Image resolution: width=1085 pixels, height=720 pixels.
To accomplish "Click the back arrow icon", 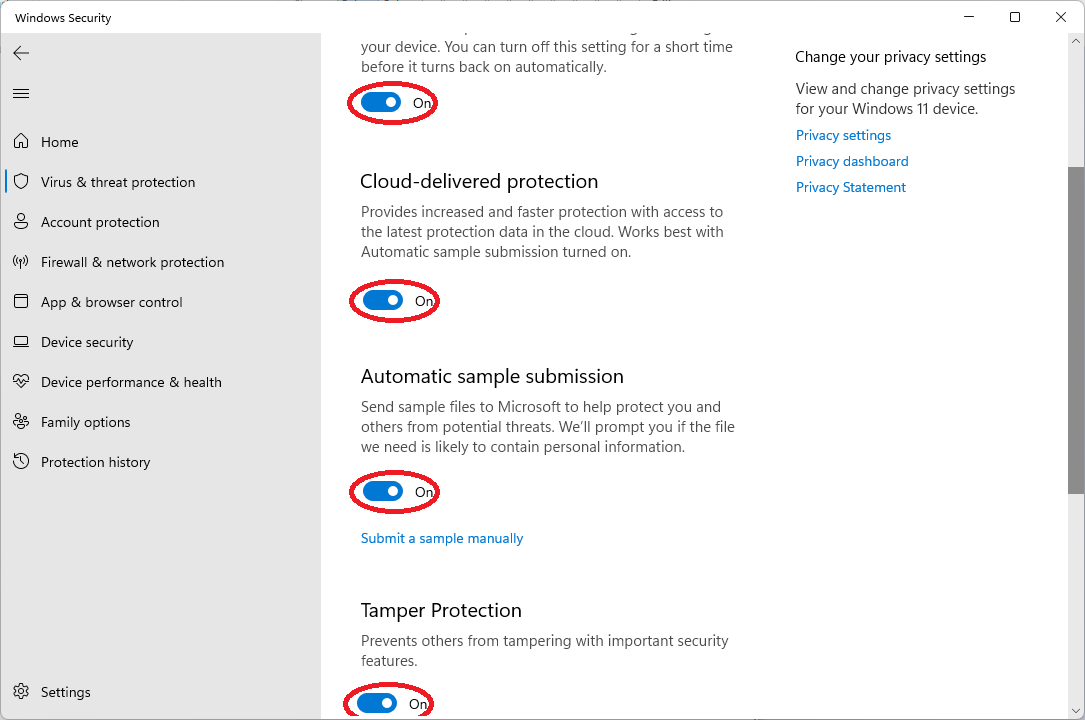I will point(21,53).
